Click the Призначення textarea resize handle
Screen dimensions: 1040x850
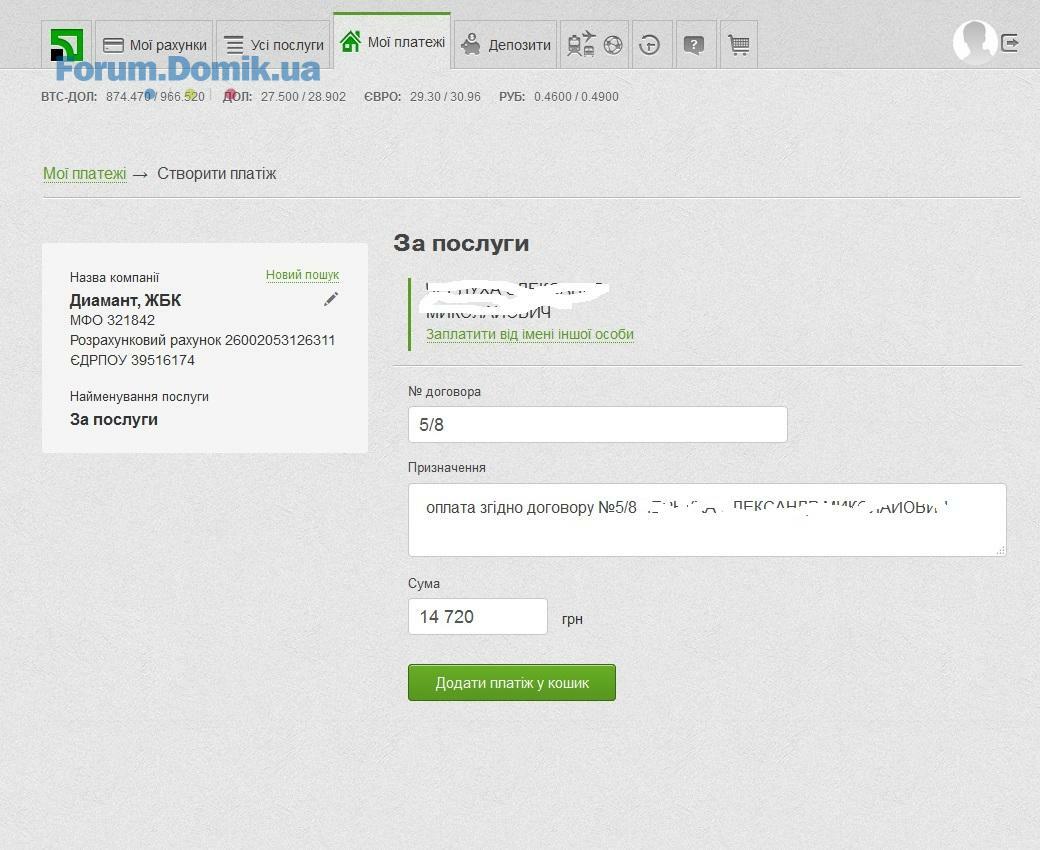1001,550
